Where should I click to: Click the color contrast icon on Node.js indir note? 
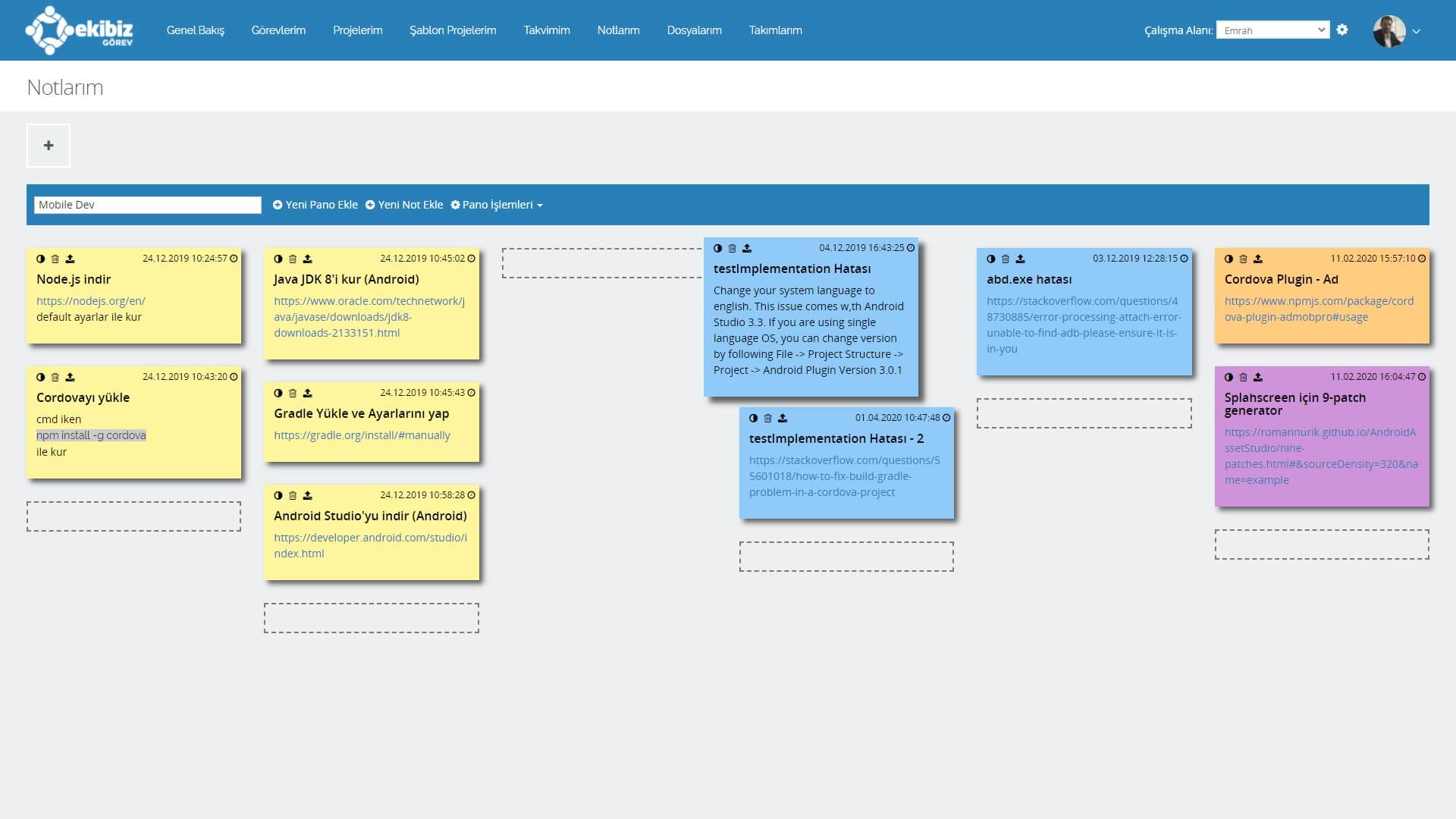(x=41, y=259)
